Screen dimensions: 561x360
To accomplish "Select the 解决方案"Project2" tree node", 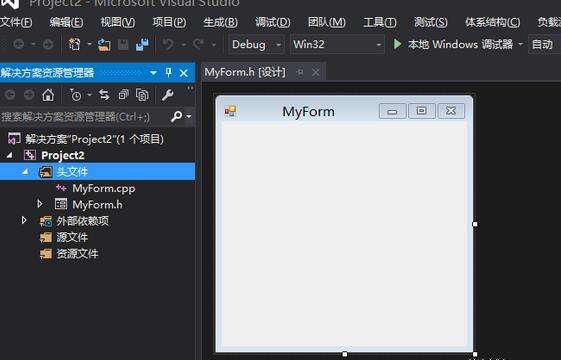I will coord(94,139).
